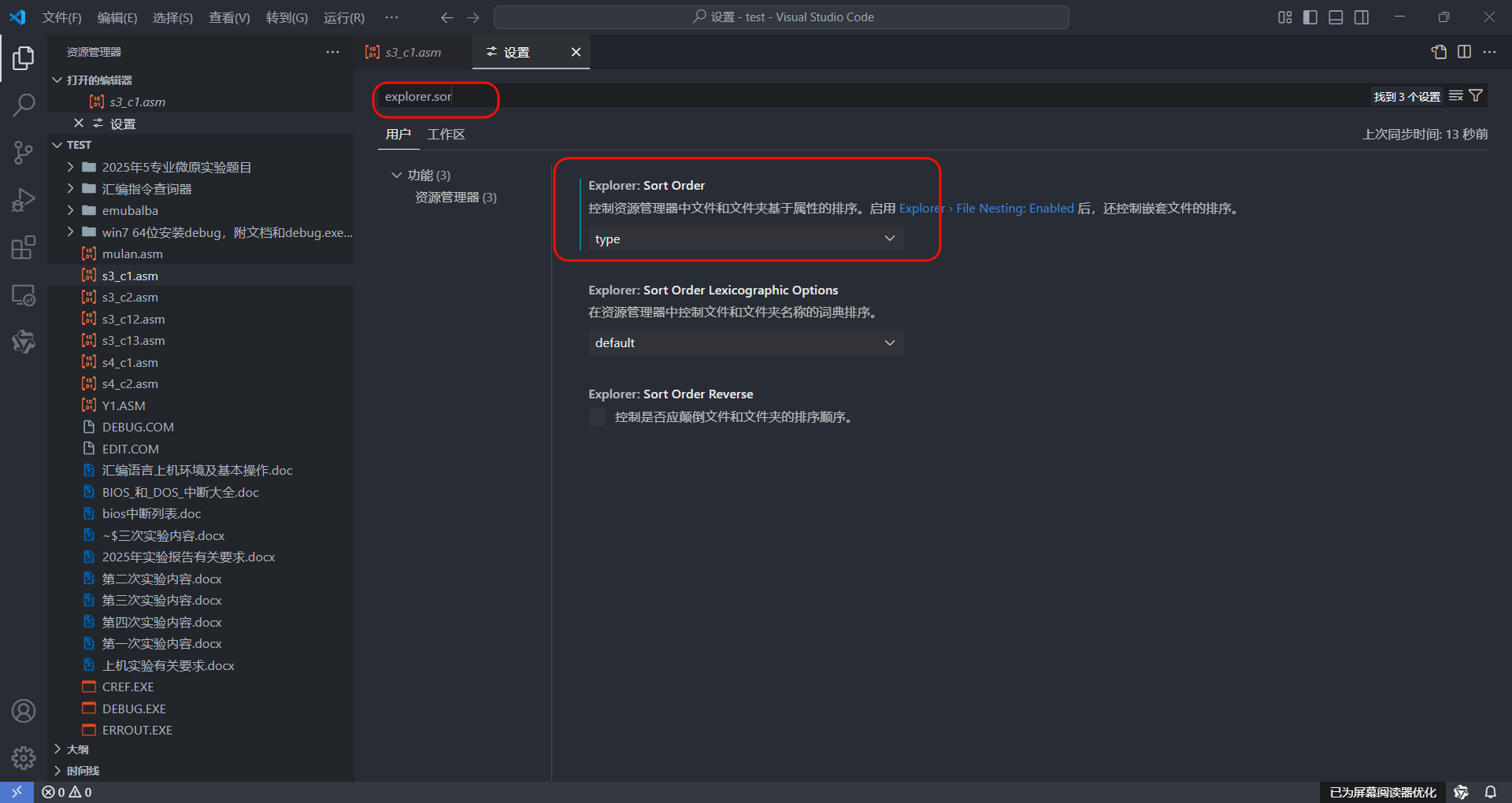
Task: Click the title bar command center search
Action: coord(781,17)
